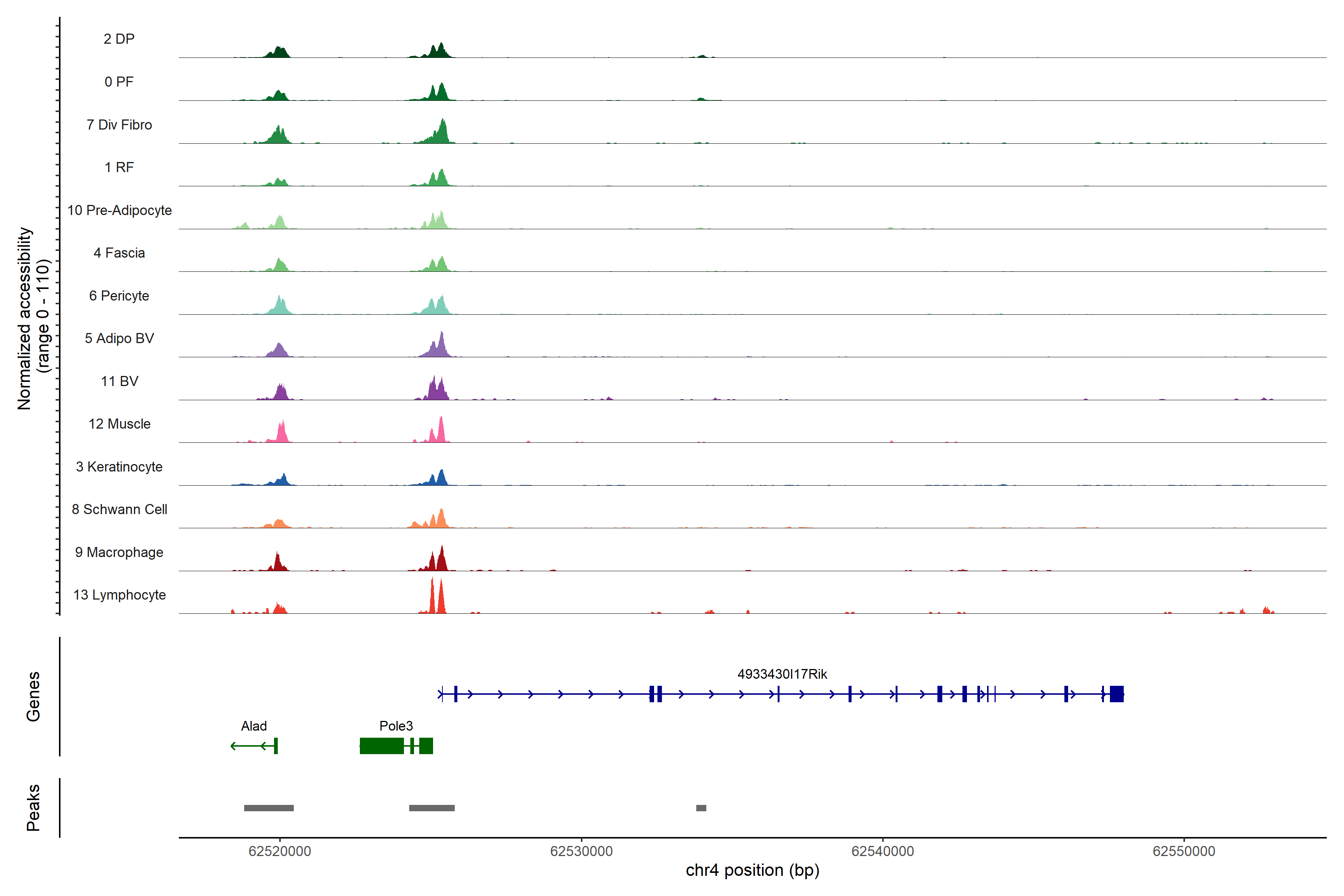The width and height of the screenshot is (1344, 896).
Task: Click the small rightmost gray peak bar
Action: click(701, 808)
